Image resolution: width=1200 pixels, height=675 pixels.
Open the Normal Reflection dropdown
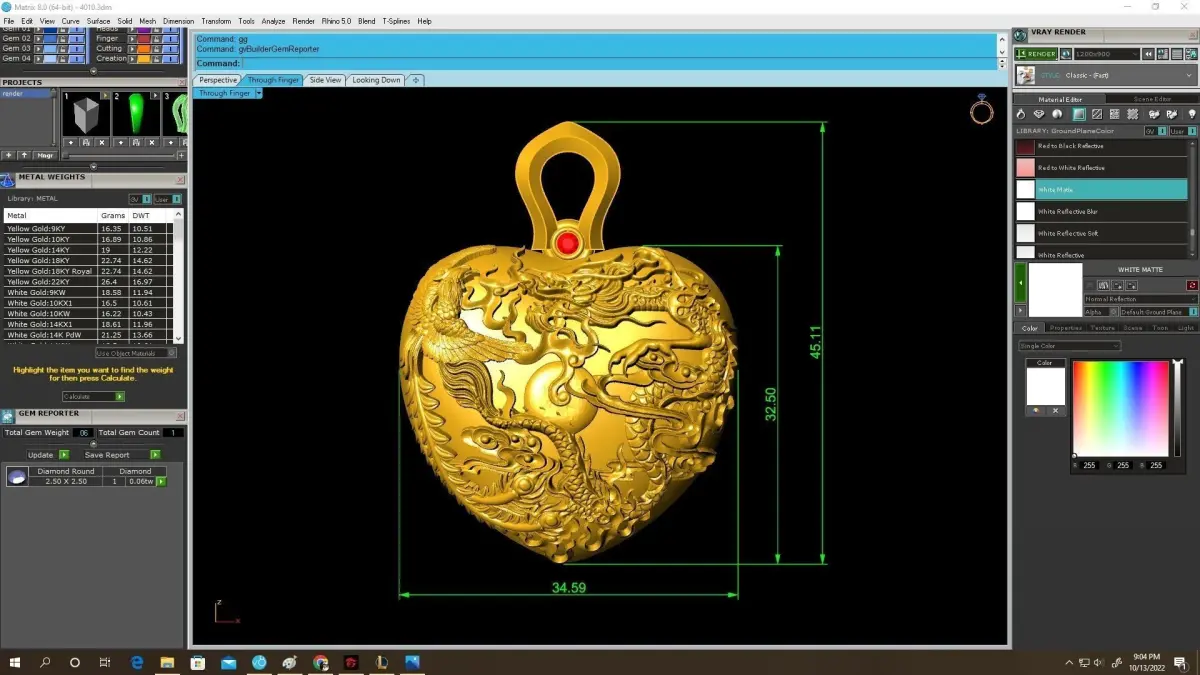pos(1141,299)
